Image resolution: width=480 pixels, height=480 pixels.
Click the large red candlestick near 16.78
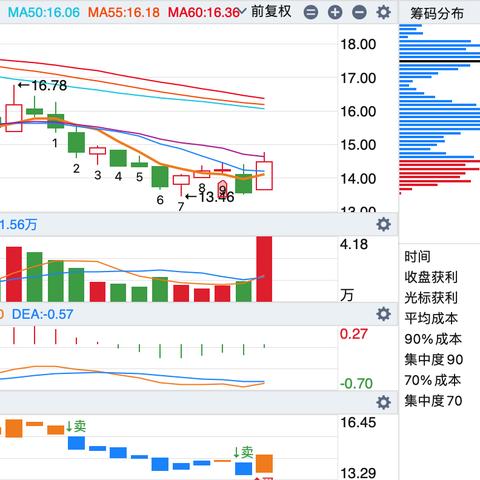[14, 118]
